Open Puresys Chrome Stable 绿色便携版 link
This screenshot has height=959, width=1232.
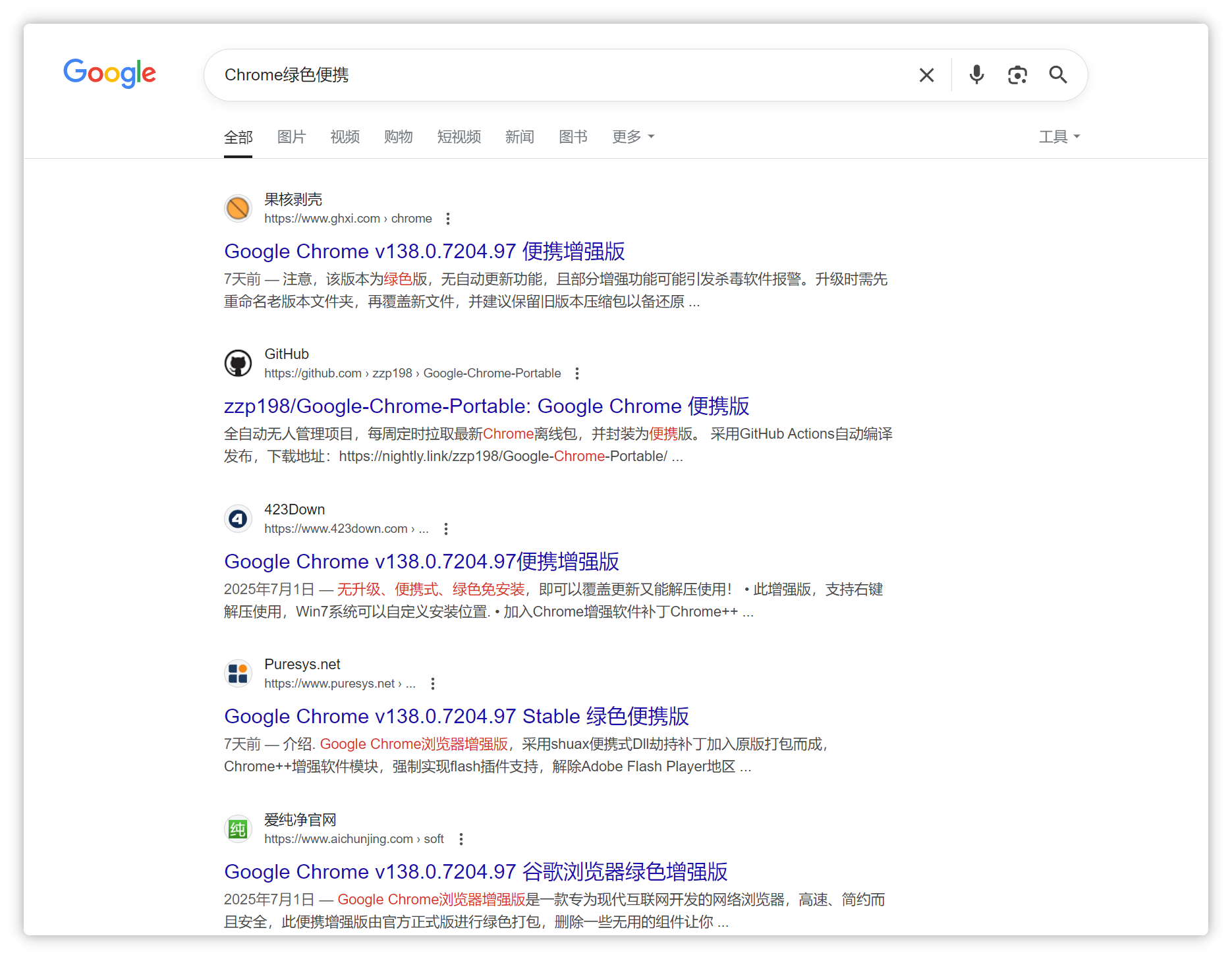coord(457,717)
